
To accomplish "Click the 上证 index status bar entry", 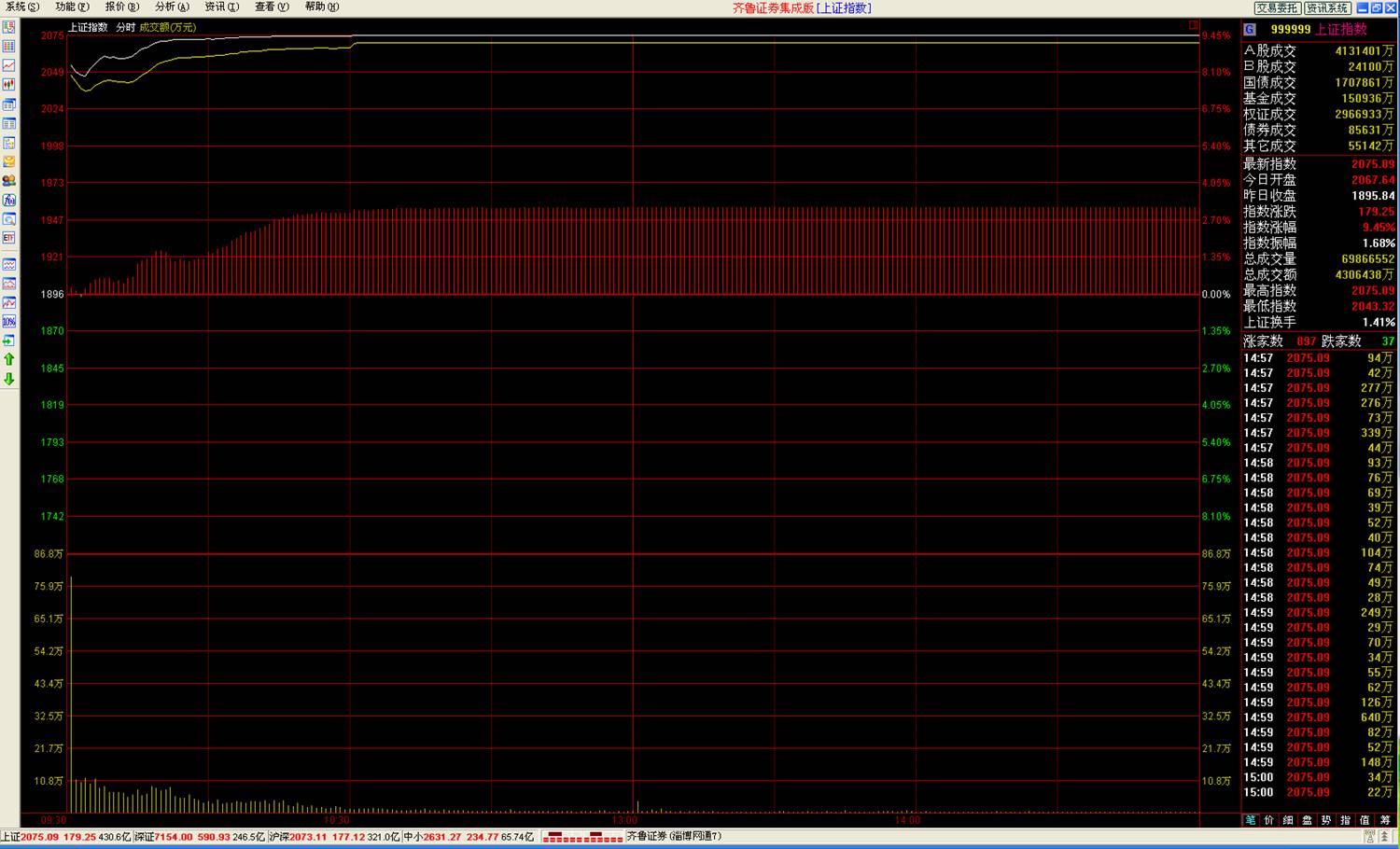I will click(x=66, y=837).
